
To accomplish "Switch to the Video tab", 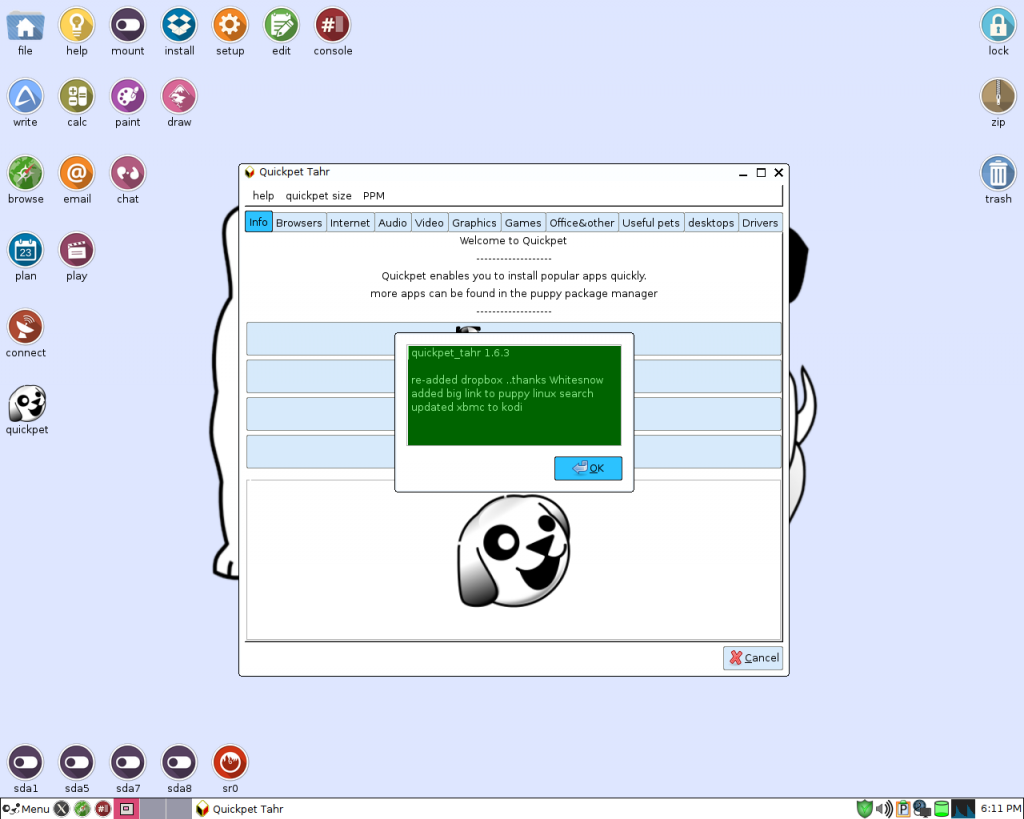I will [x=429, y=223].
